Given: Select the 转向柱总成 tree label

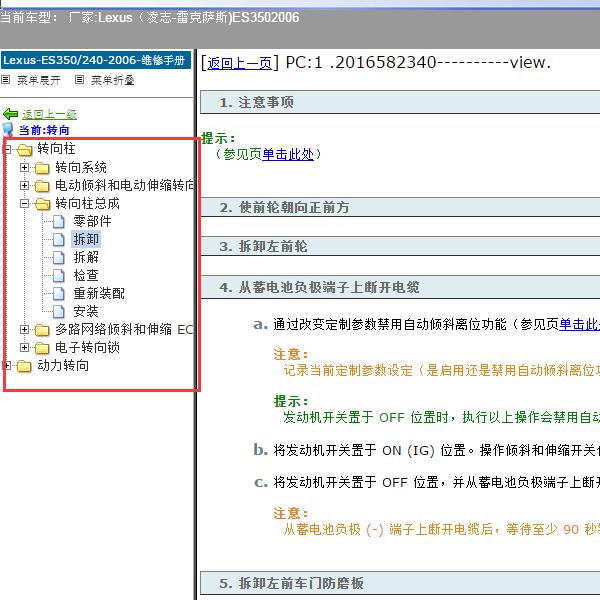Looking at the screenshot, I should tap(87, 203).
